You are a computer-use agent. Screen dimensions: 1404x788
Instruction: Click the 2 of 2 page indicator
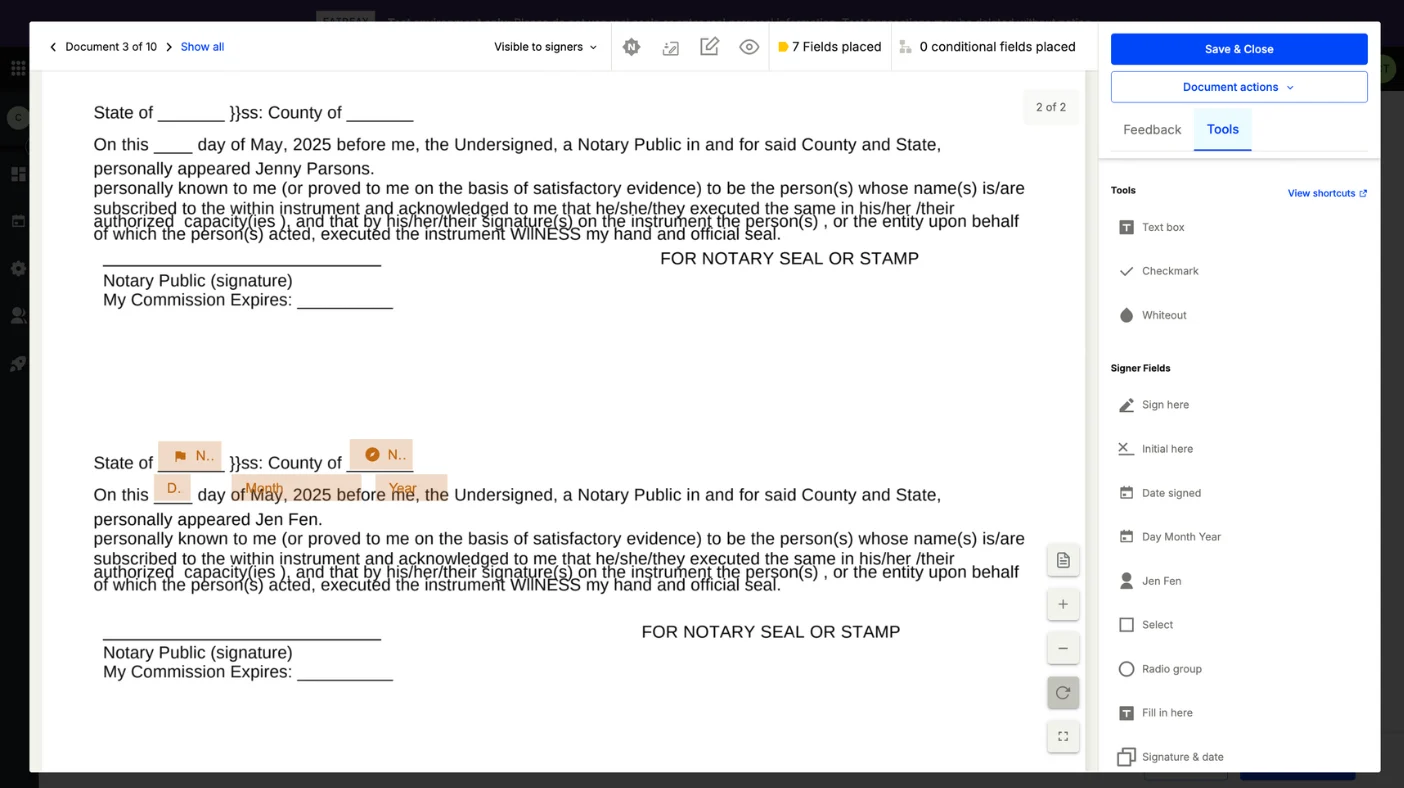click(1050, 107)
